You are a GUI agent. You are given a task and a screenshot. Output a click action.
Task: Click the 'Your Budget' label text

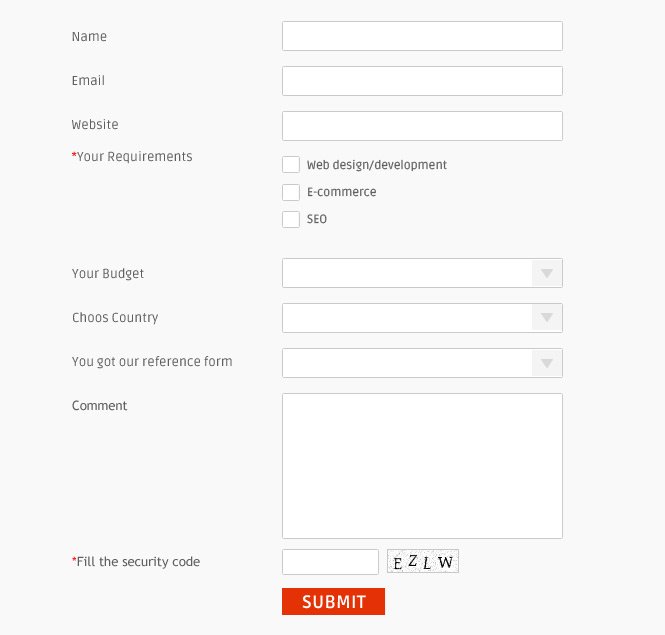click(108, 274)
